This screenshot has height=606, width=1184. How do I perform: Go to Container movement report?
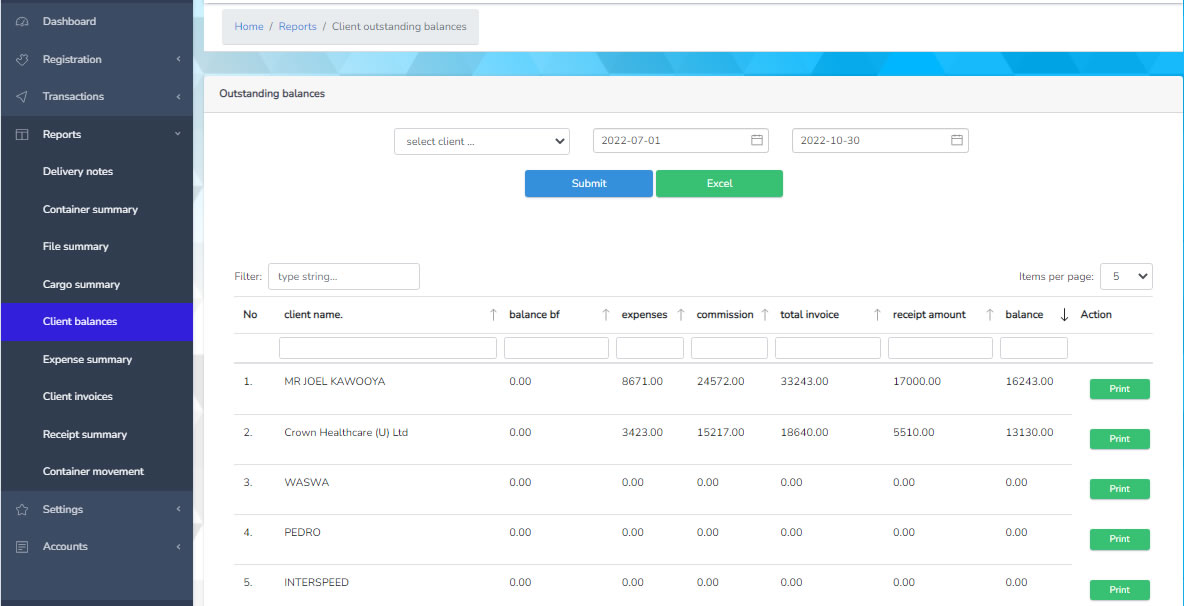[93, 472]
